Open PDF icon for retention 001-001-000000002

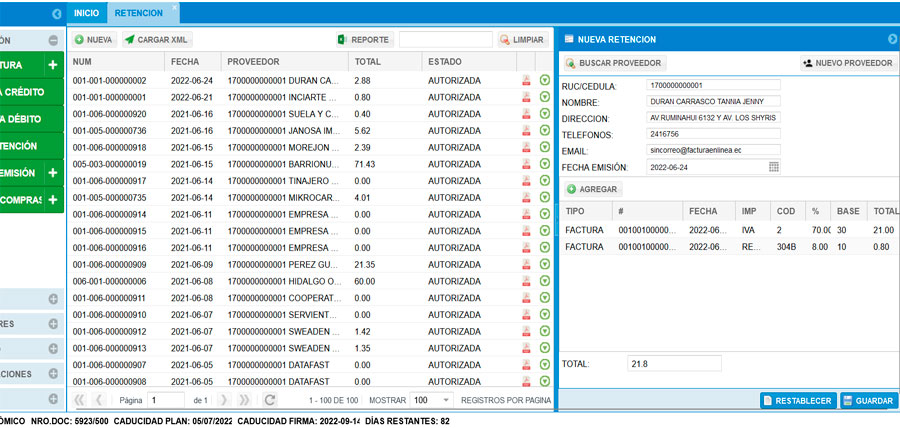point(526,80)
